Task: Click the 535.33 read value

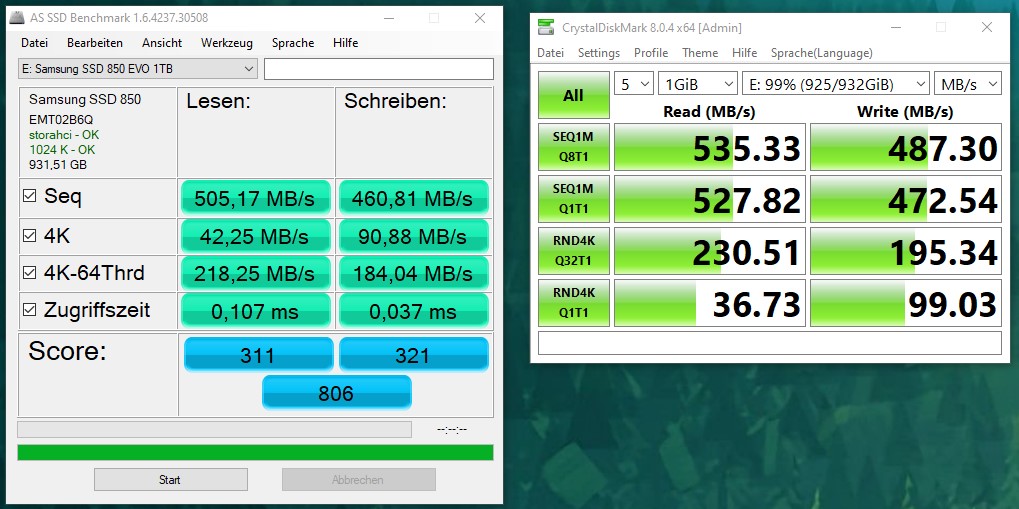Action: [710, 147]
